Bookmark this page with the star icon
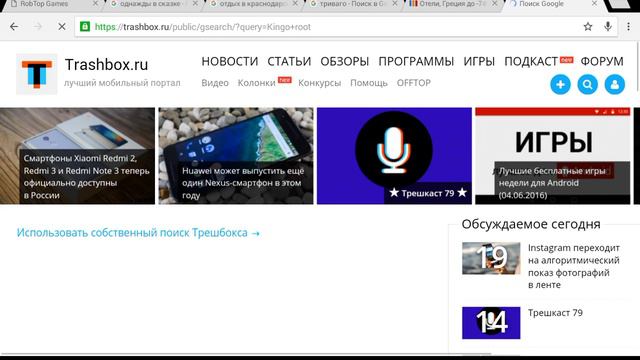Viewport: 640px width, 360px height. click(x=587, y=27)
